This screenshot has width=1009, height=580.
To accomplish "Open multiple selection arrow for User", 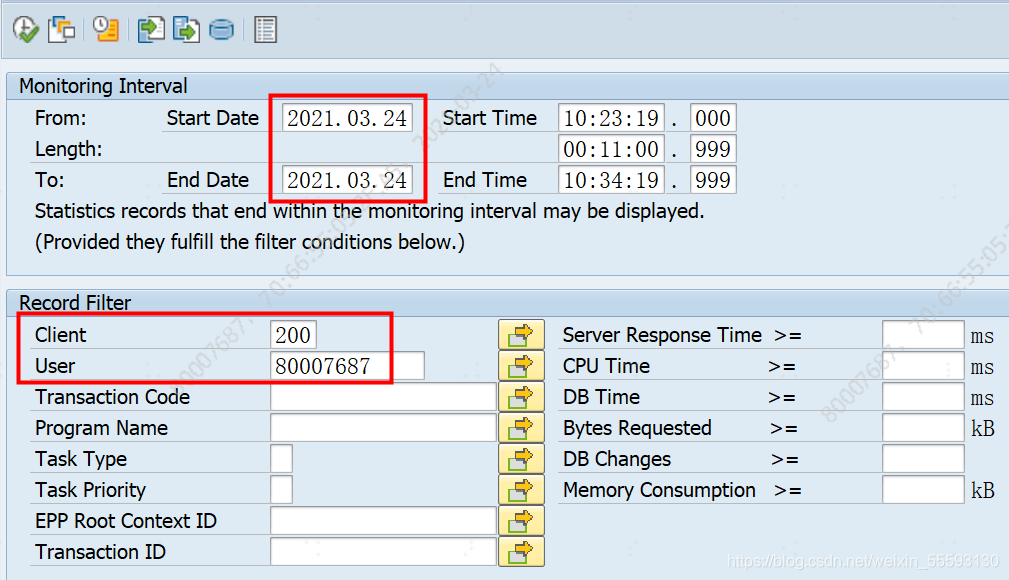I will (521, 366).
